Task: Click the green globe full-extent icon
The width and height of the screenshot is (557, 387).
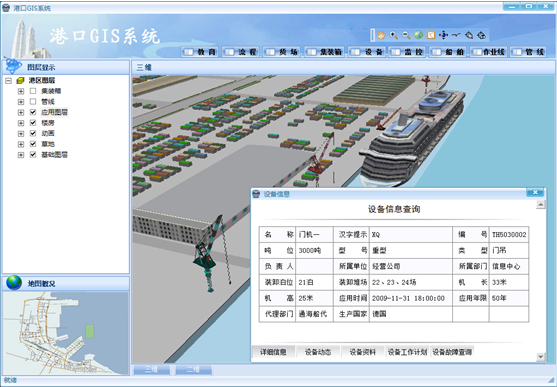Action: pyautogui.click(x=418, y=35)
